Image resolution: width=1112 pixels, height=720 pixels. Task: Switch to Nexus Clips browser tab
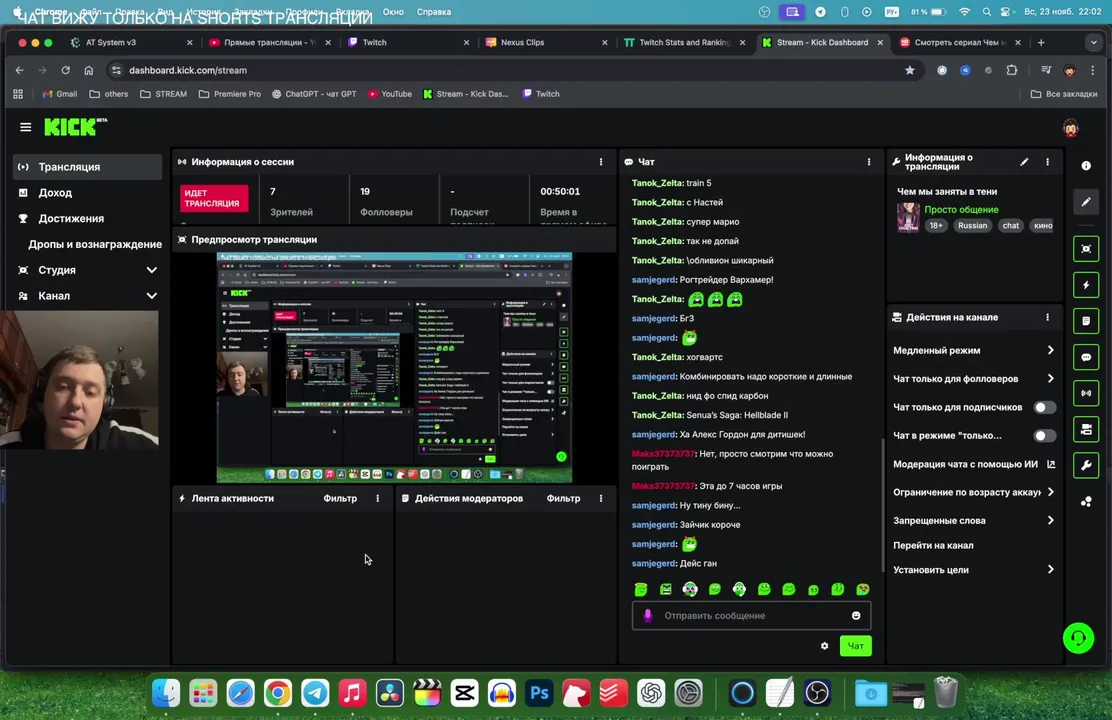pyautogui.click(x=545, y=43)
